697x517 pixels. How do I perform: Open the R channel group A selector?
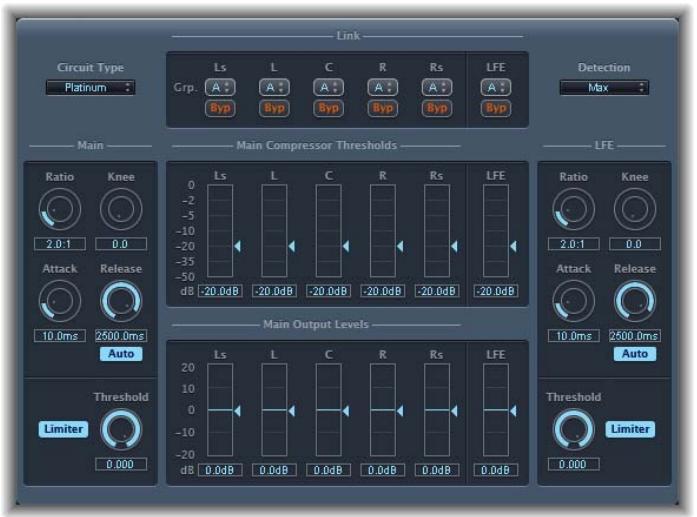(383, 88)
